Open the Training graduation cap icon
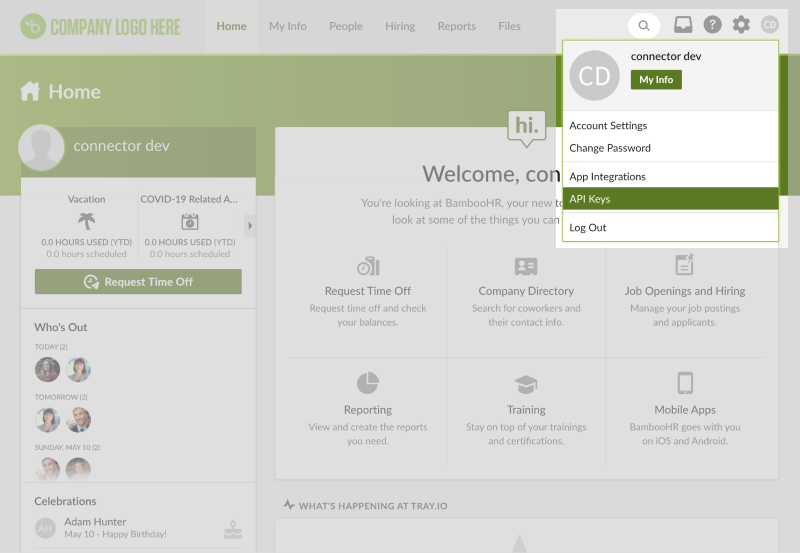800x553 pixels. (526, 384)
